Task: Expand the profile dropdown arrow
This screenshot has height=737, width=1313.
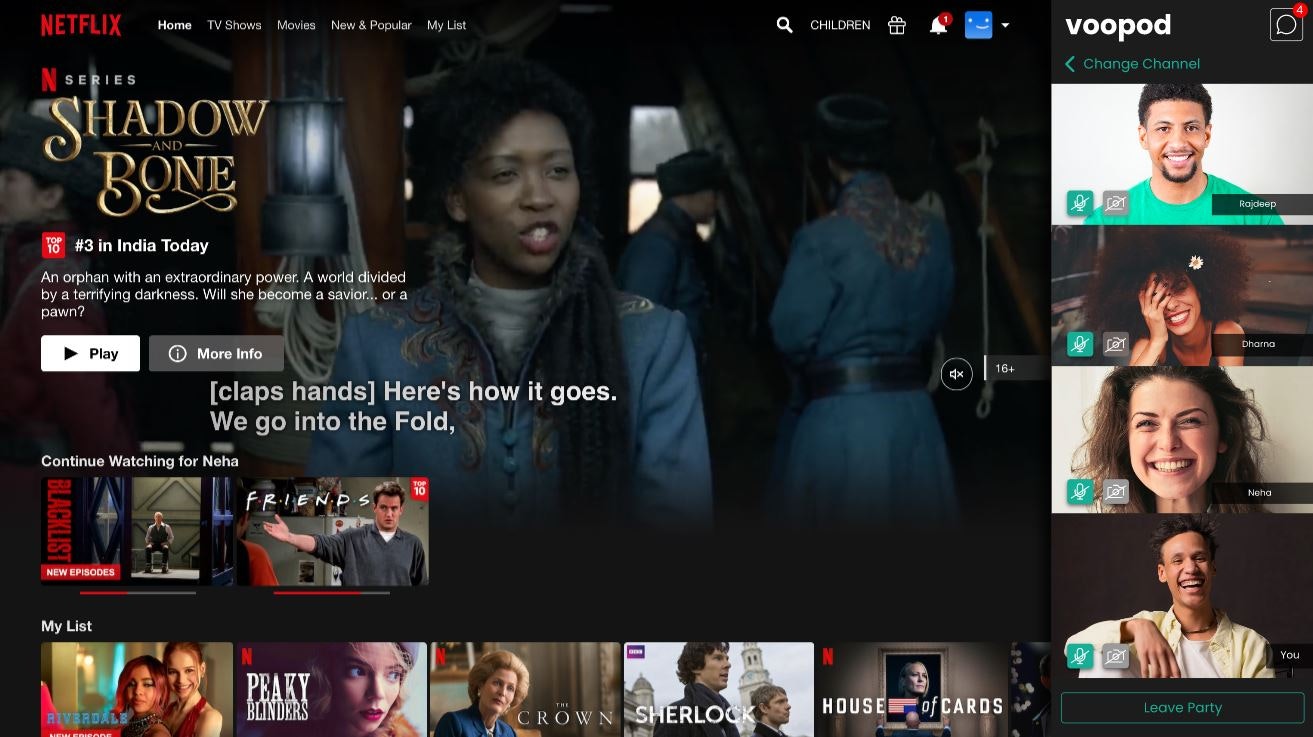Action: [1005, 25]
